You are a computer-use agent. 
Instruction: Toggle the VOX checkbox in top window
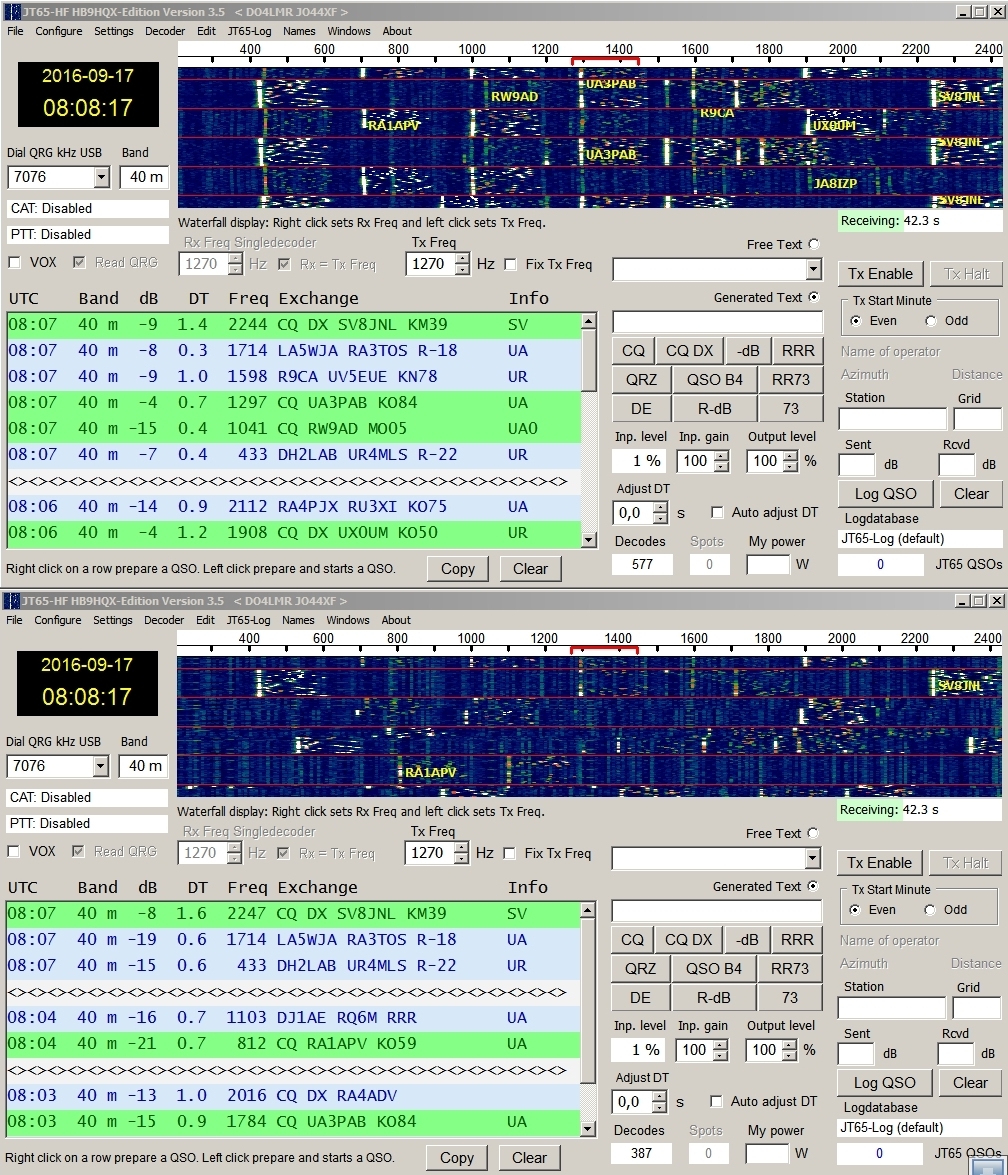(15, 263)
